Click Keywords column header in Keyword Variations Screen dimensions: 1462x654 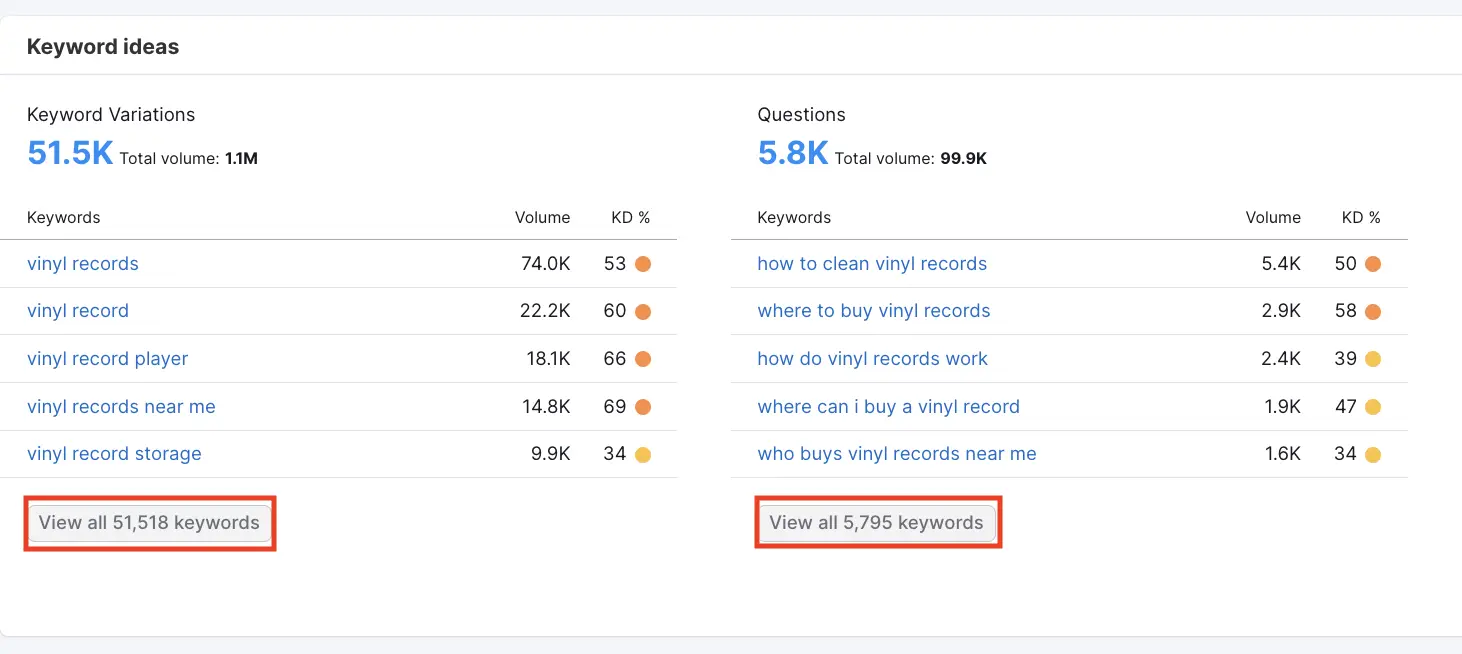pyautogui.click(x=64, y=217)
